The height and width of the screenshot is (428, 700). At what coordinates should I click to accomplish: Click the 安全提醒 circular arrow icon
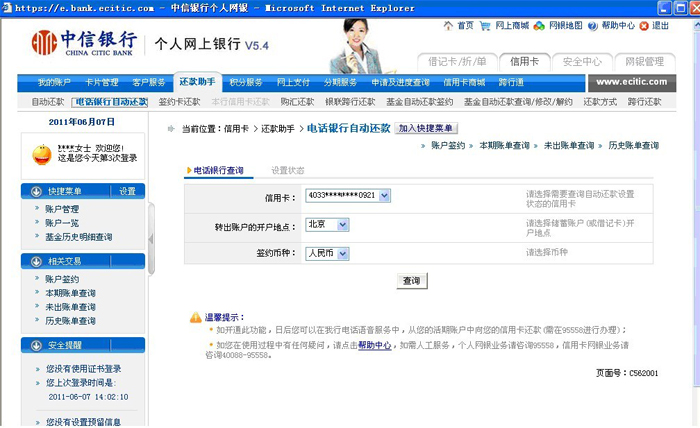pyautogui.click(x=38, y=345)
